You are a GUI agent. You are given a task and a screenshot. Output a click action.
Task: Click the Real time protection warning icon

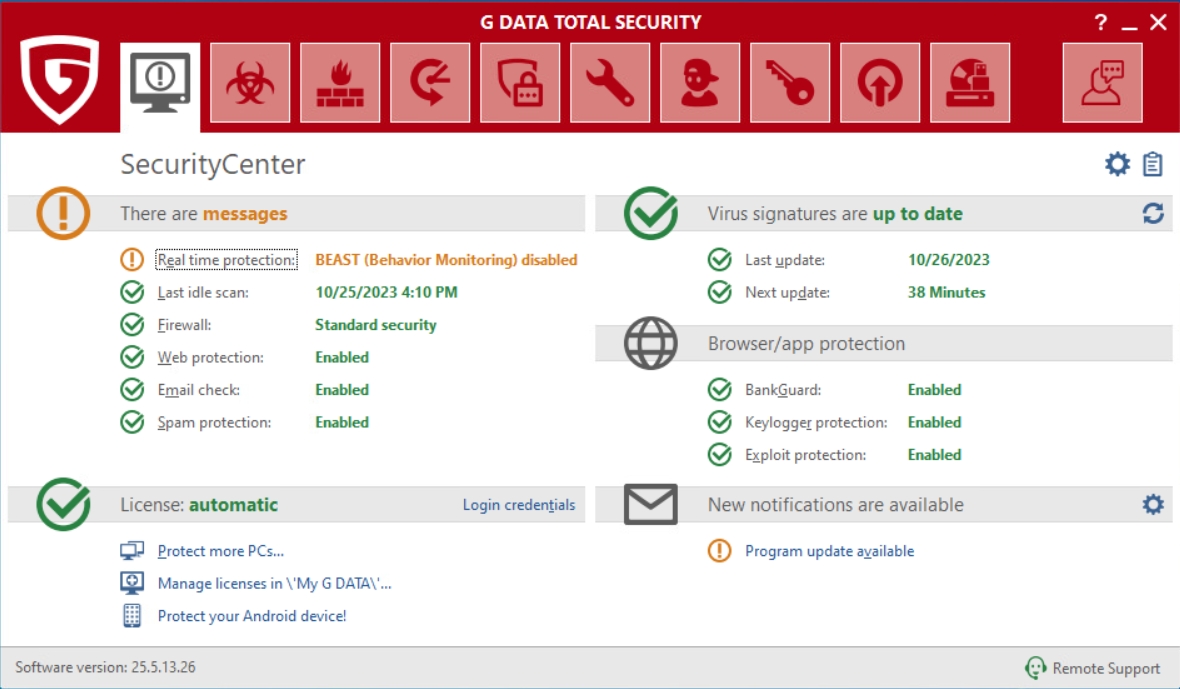[132, 260]
